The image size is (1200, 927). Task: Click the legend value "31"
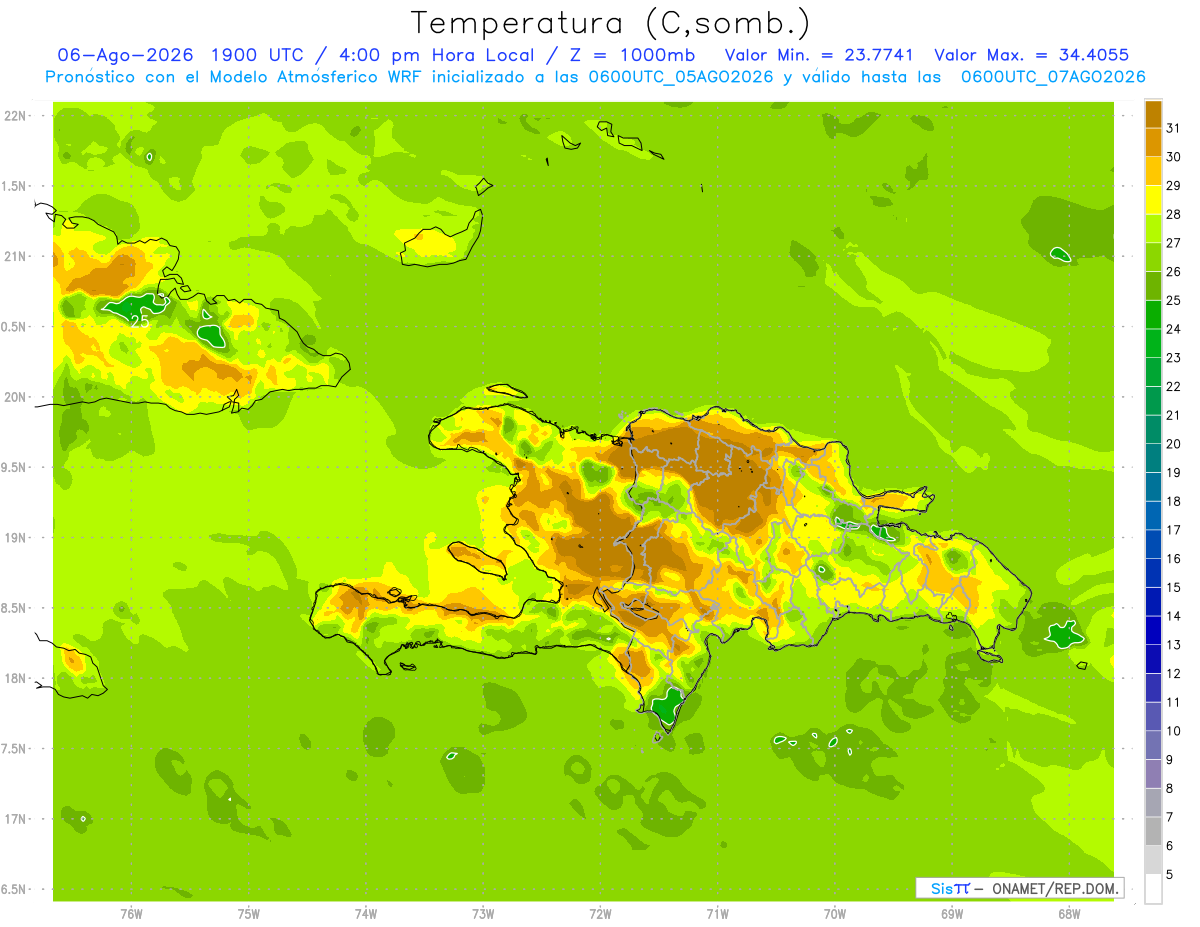coord(1174,128)
